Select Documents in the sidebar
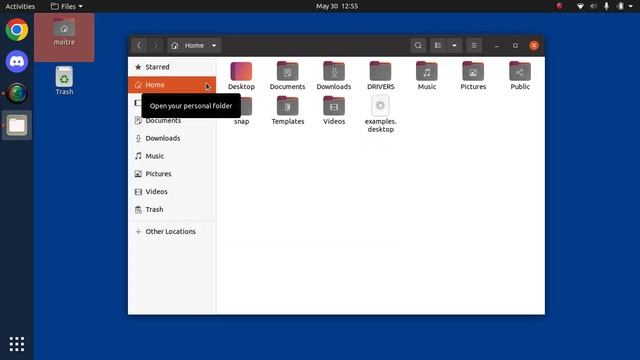 (172, 120)
